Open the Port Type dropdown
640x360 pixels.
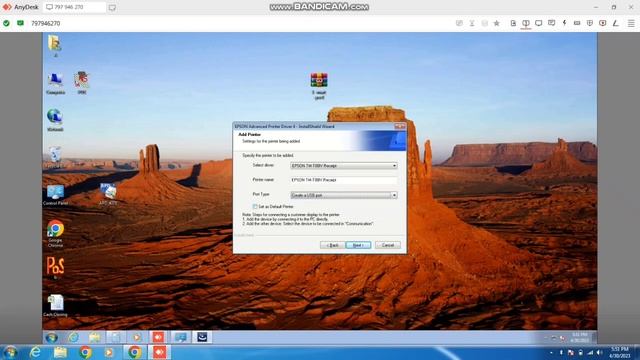pyautogui.click(x=344, y=195)
